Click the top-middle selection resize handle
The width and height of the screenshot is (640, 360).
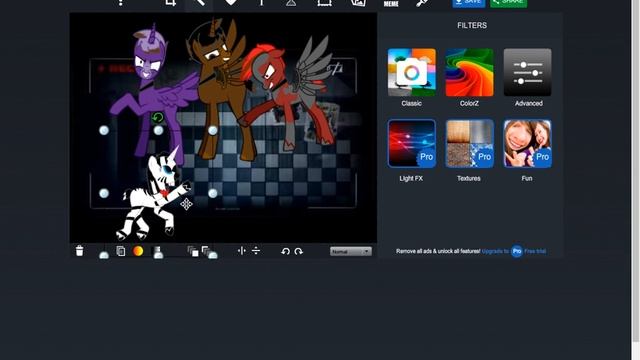tap(158, 130)
